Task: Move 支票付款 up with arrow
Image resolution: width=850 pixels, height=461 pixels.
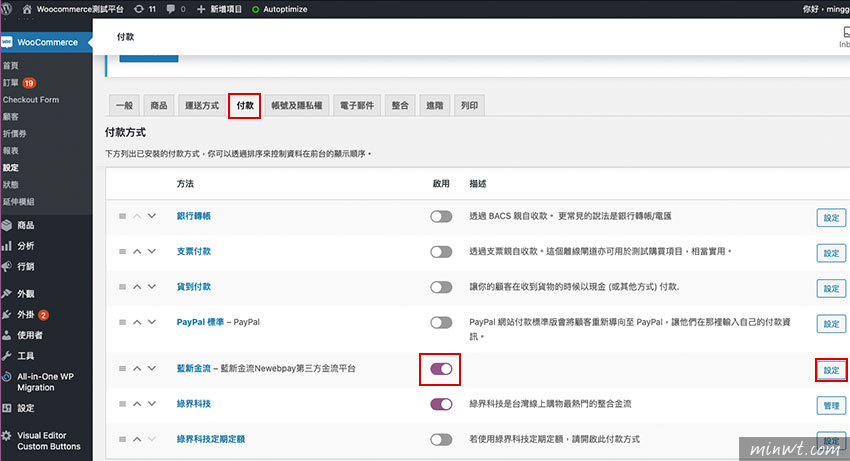Action: click(137, 252)
